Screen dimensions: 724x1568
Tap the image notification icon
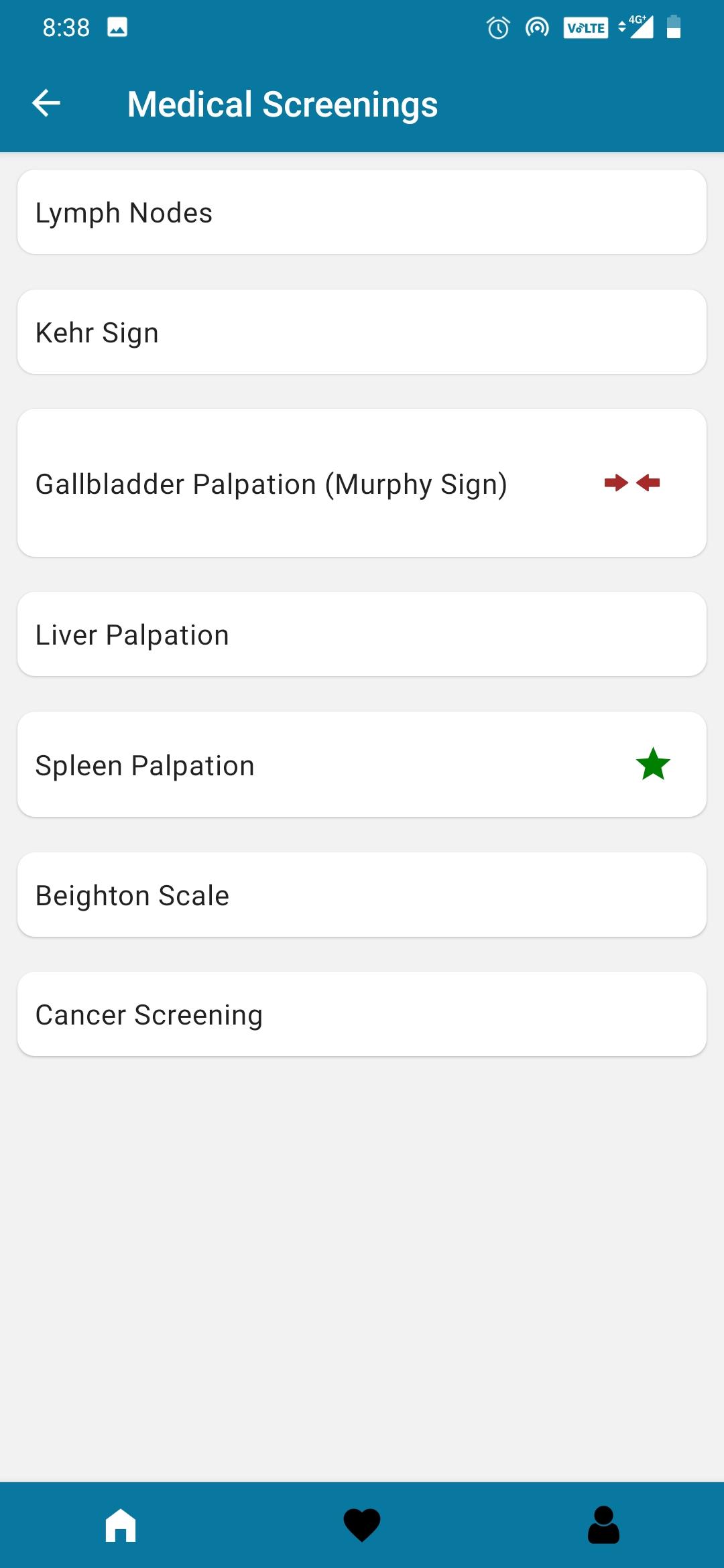click(x=117, y=27)
